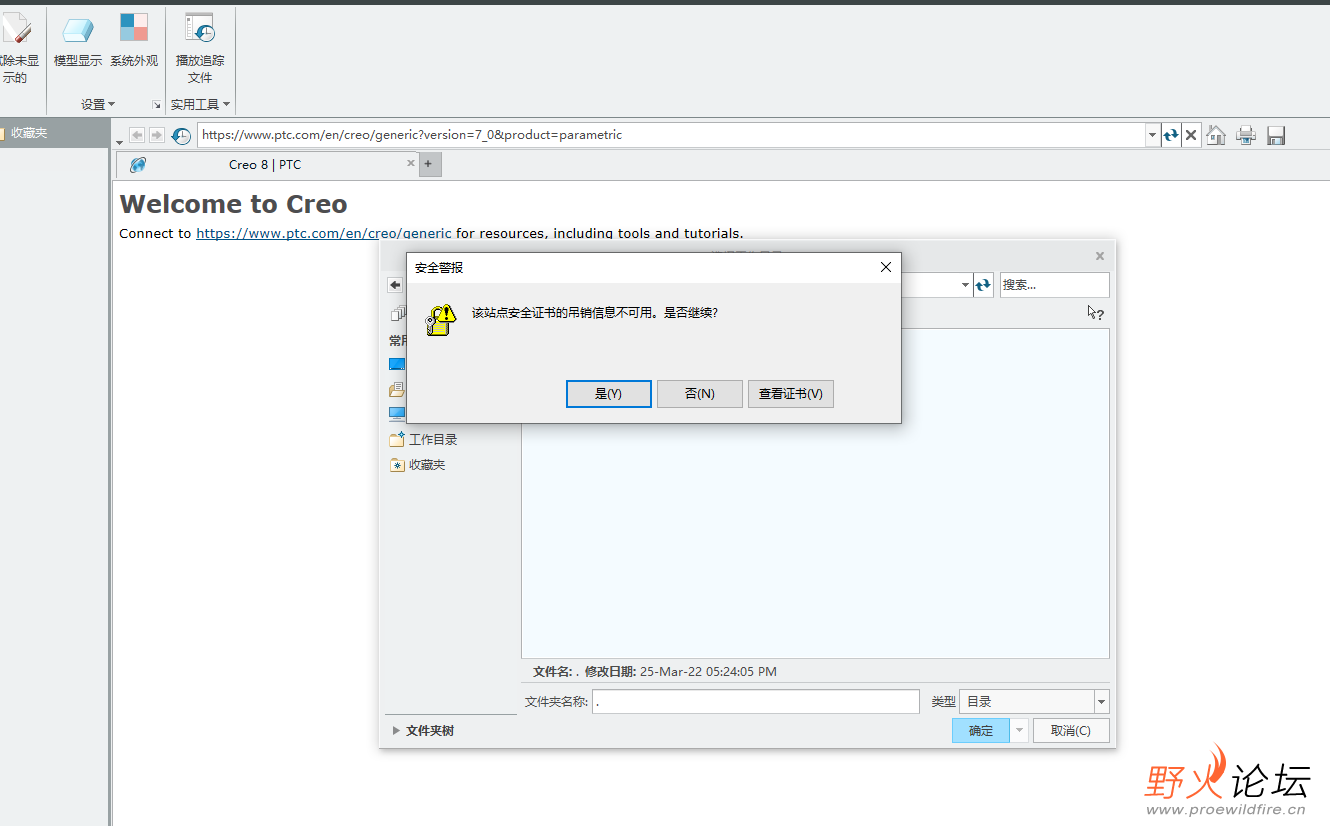Open the dropdown arrow beside the 确定 button
This screenshot has height=826, width=1330.
tap(1020, 731)
